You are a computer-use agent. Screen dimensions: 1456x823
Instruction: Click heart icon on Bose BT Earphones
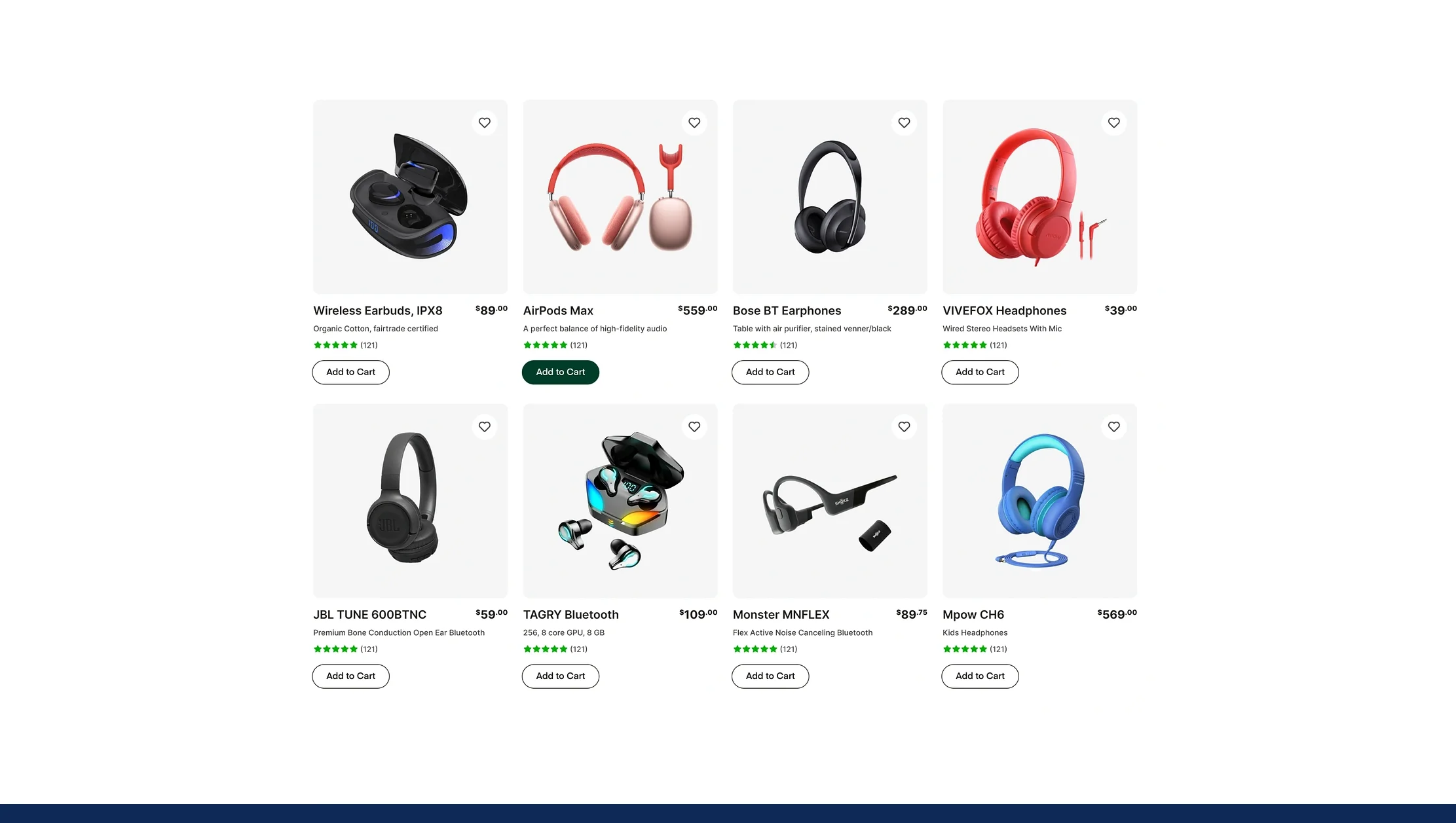904,122
